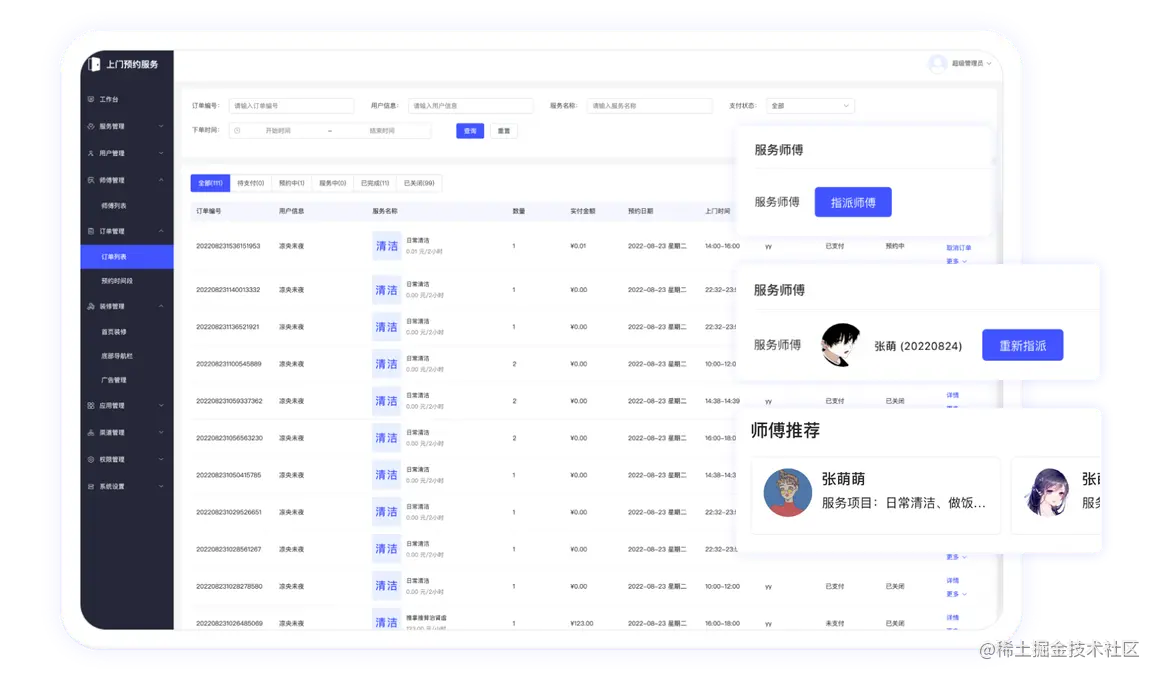Click 清洁 thumbnail for order 20220823153615​1953

(386, 246)
